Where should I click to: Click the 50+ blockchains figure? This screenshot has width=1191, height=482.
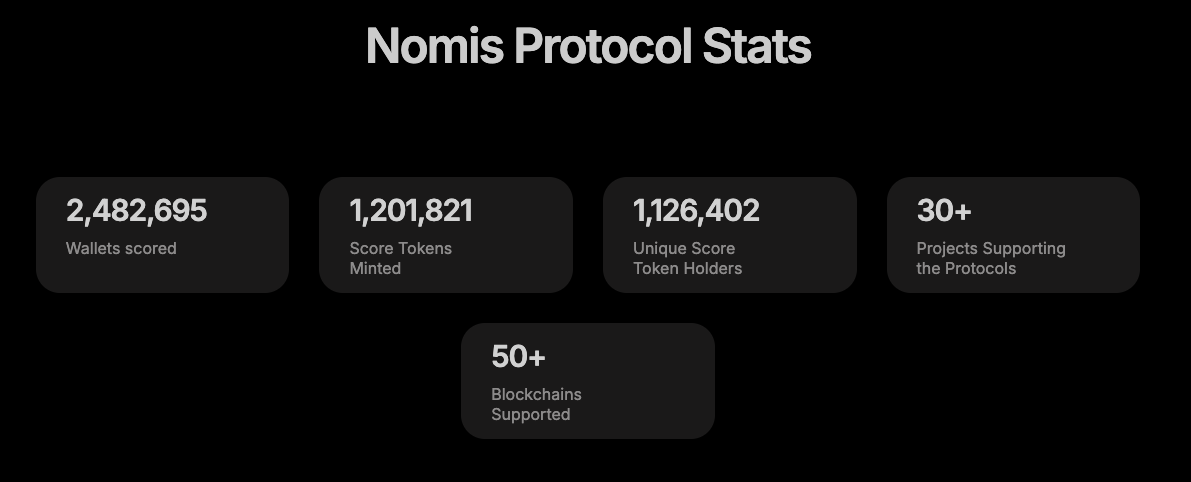pos(518,357)
